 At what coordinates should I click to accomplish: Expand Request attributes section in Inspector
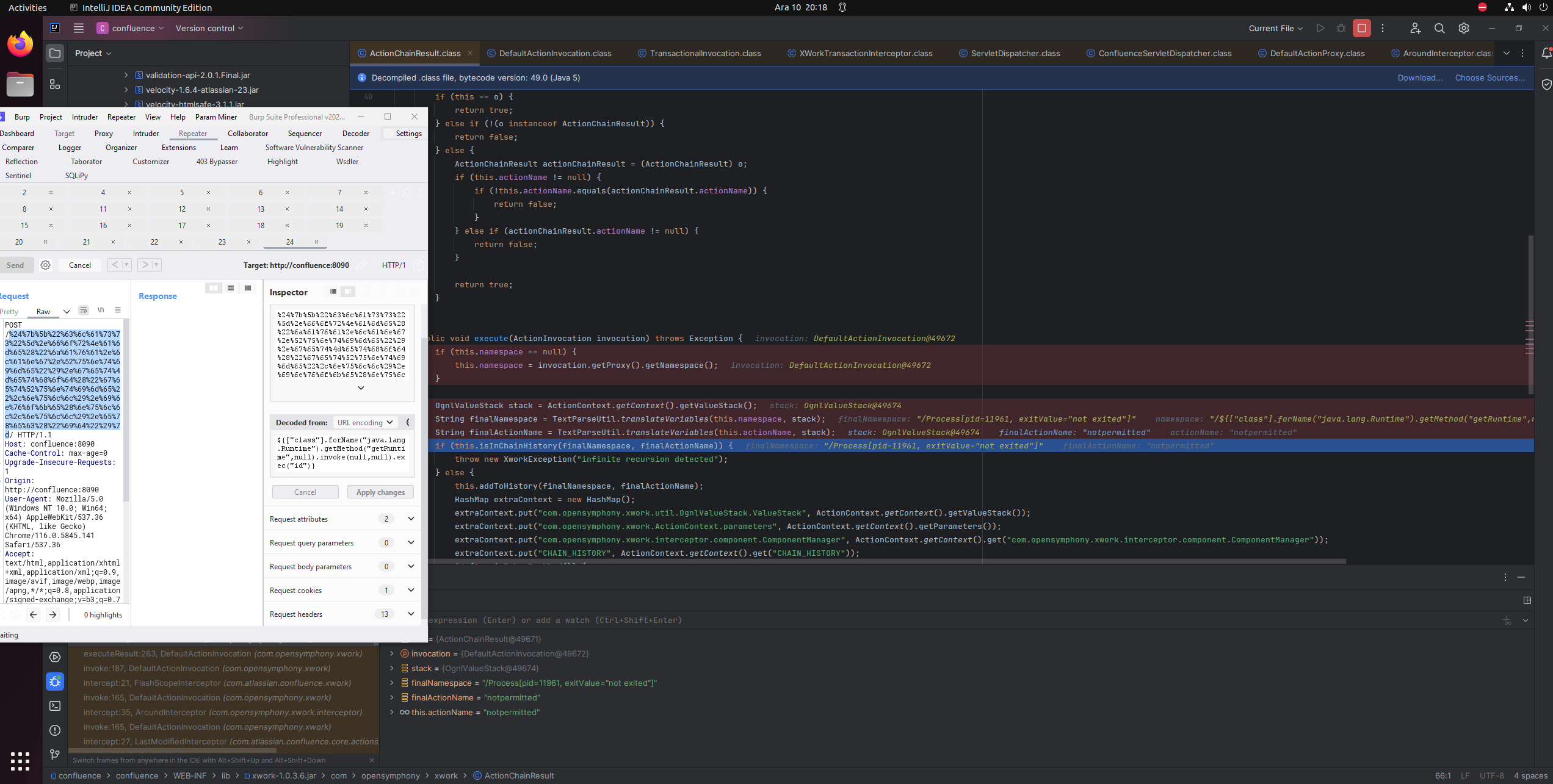click(411, 519)
